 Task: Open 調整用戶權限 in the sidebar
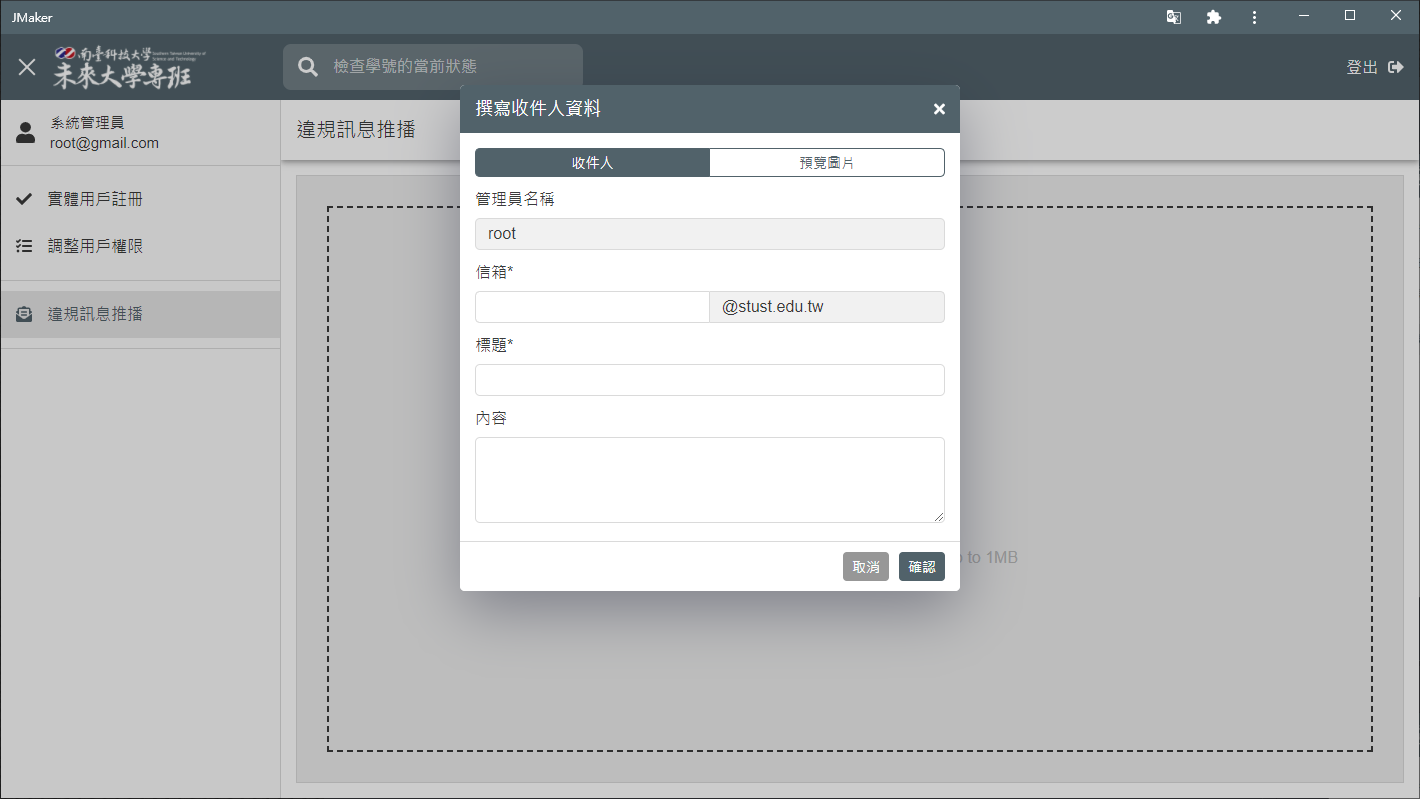[140, 246]
